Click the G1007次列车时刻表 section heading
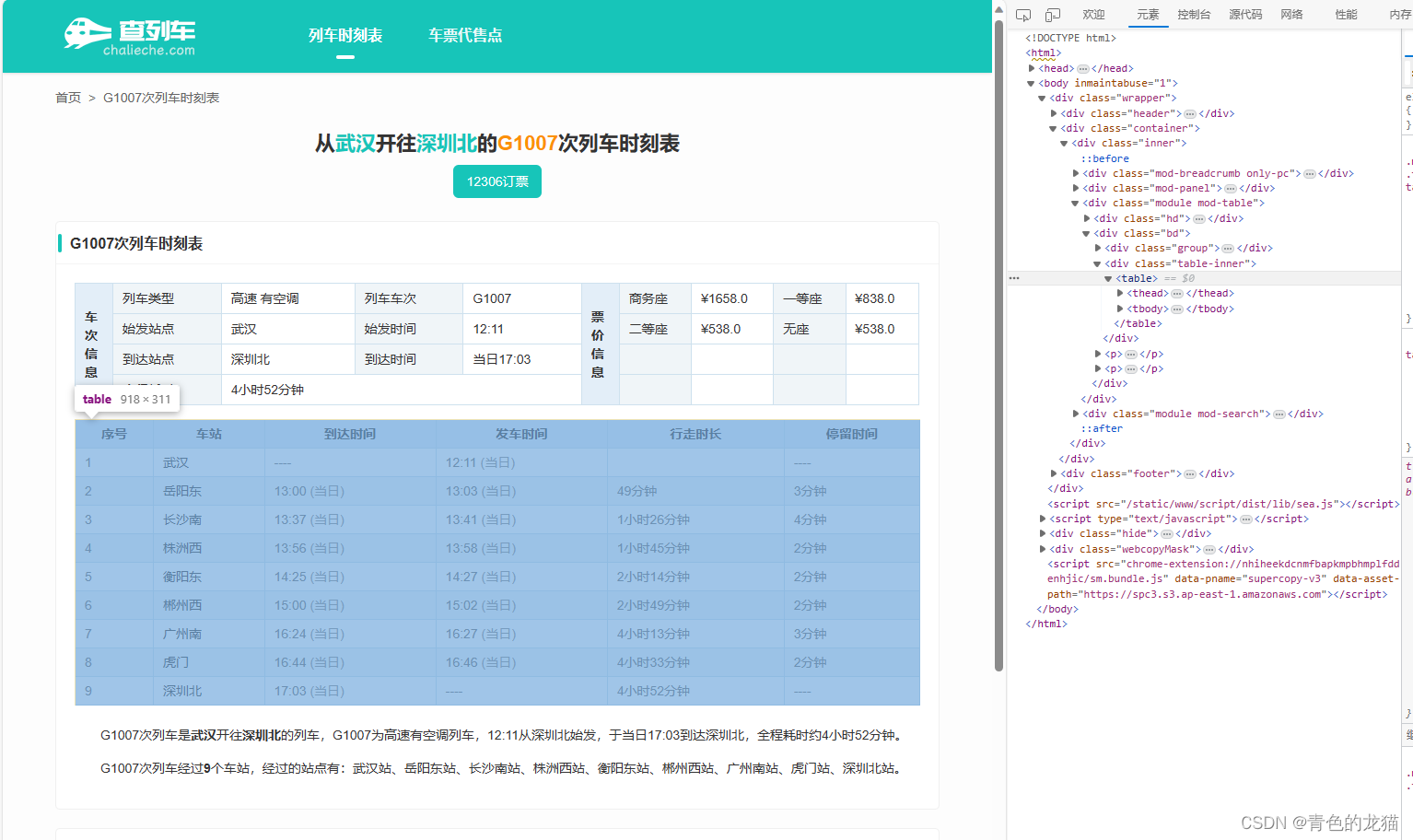The height and width of the screenshot is (840, 1413). pyautogui.click(x=136, y=243)
